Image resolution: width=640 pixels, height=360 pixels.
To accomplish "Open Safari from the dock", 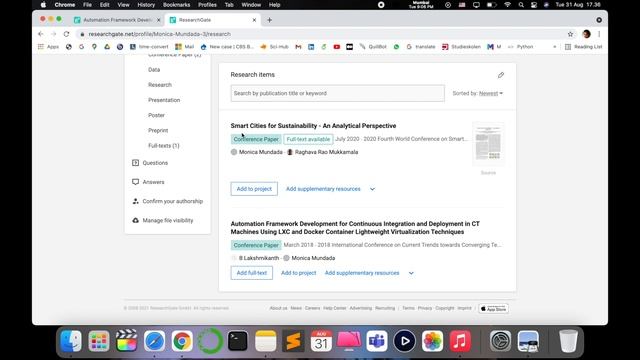I will pyautogui.click(x=154, y=341).
